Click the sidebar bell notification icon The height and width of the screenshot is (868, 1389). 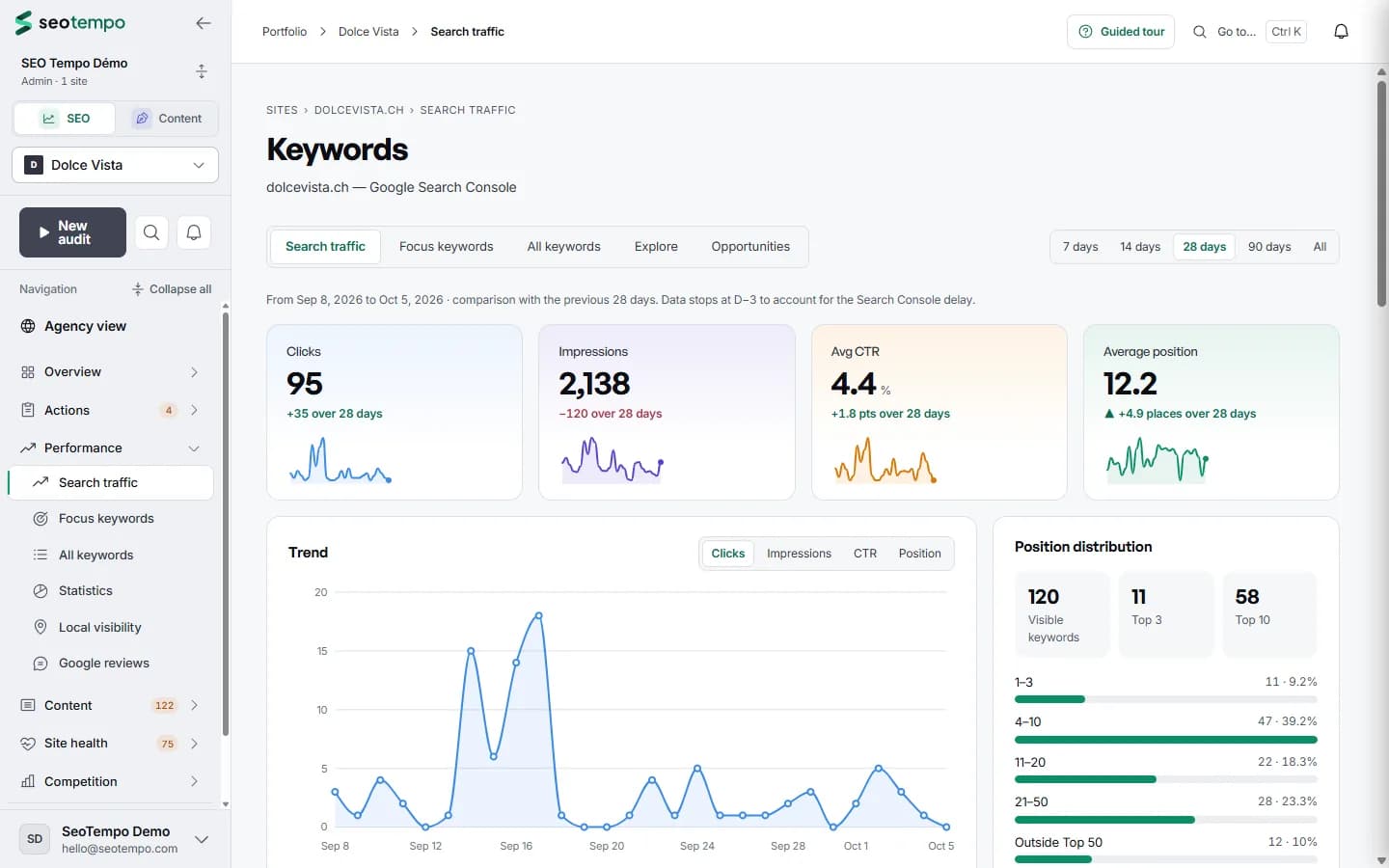[x=194, y=232]
